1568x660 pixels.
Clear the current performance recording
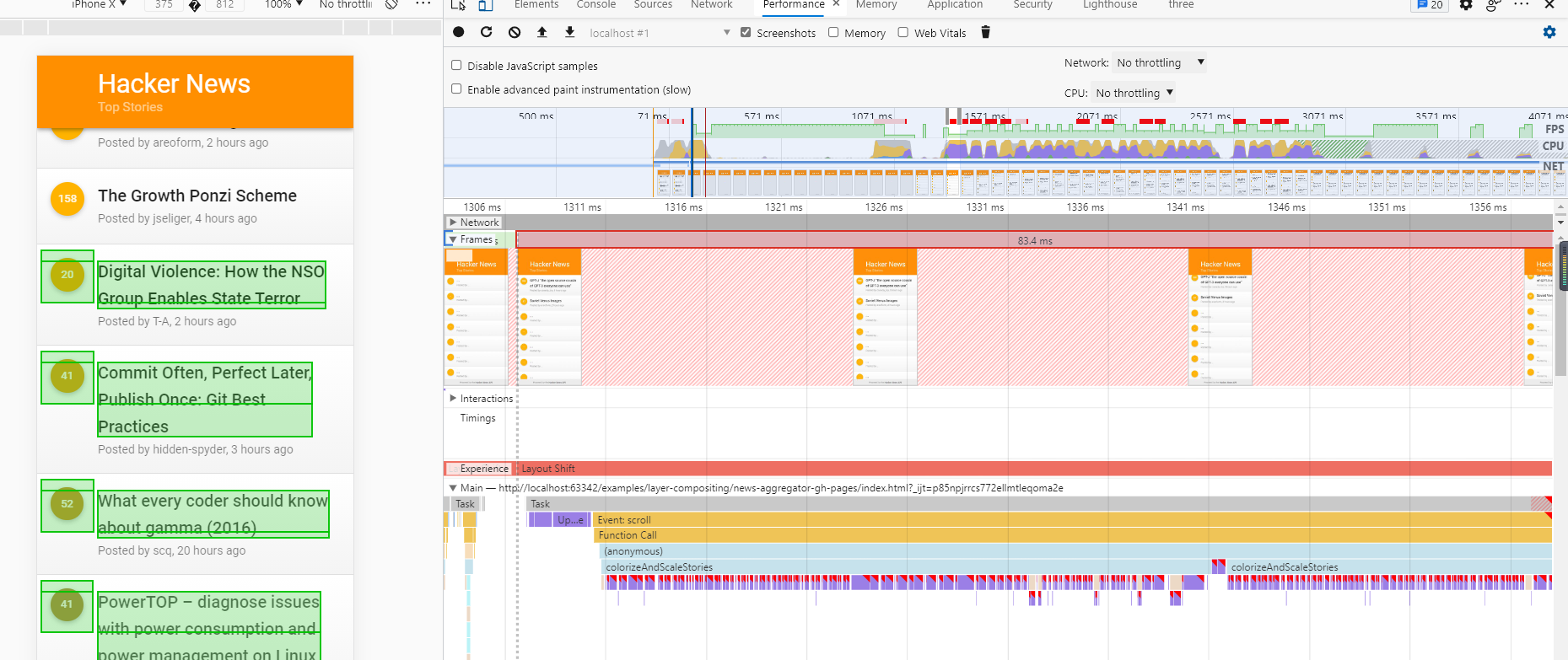tap(515, 32)
